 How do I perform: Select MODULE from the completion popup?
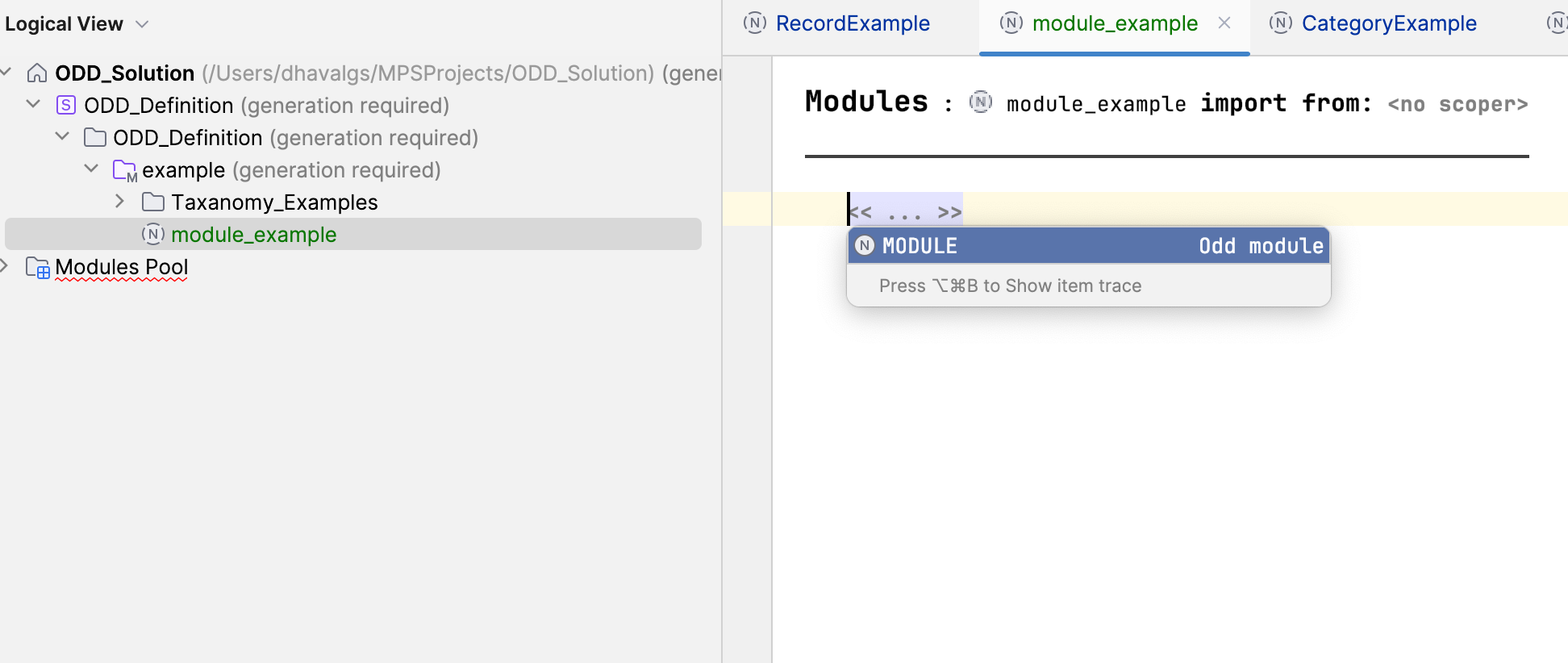[x=968, y=245]
